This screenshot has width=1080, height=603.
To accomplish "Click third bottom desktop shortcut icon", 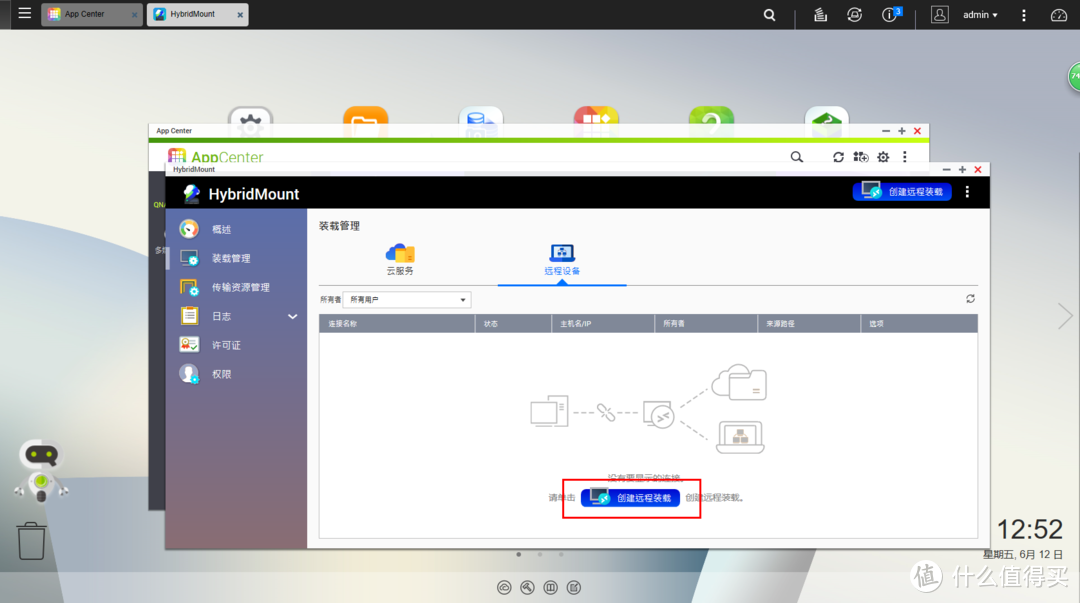I will pos(550,587).
